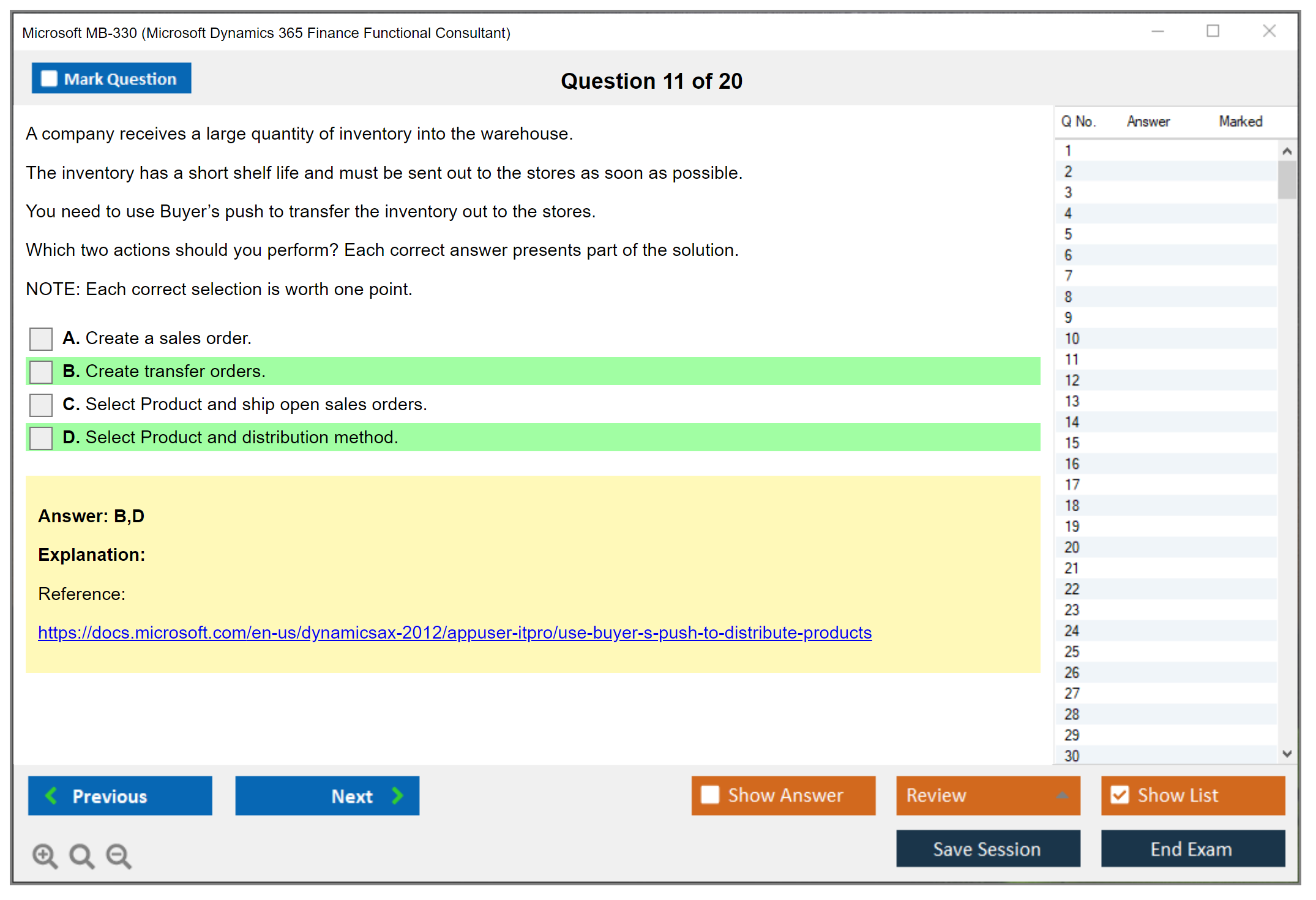1316x900 pixels.
Task: Click the green left arrow on Previous
Action: tap(52, 795)
